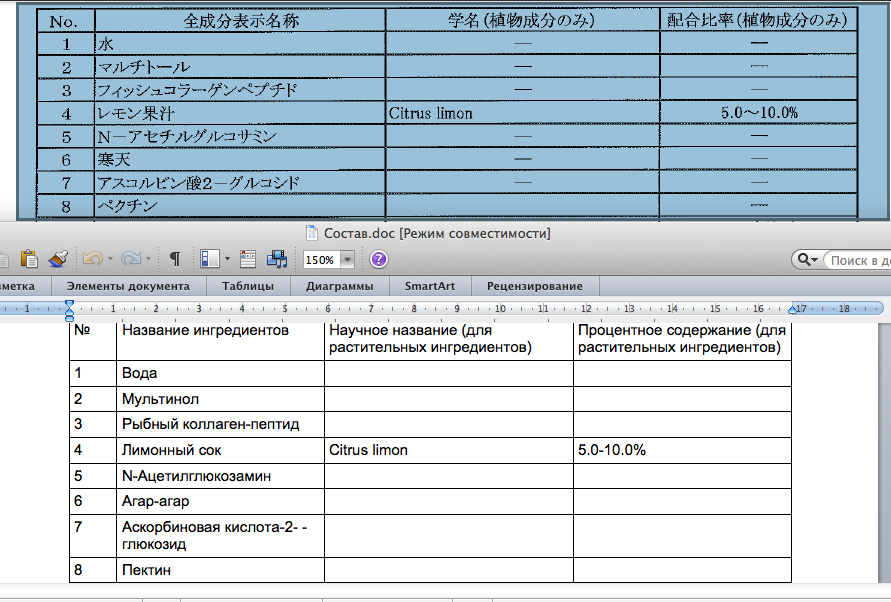Open the sidebar options dropdown arrow
891x602 pixels.
(x=227, y=260)
